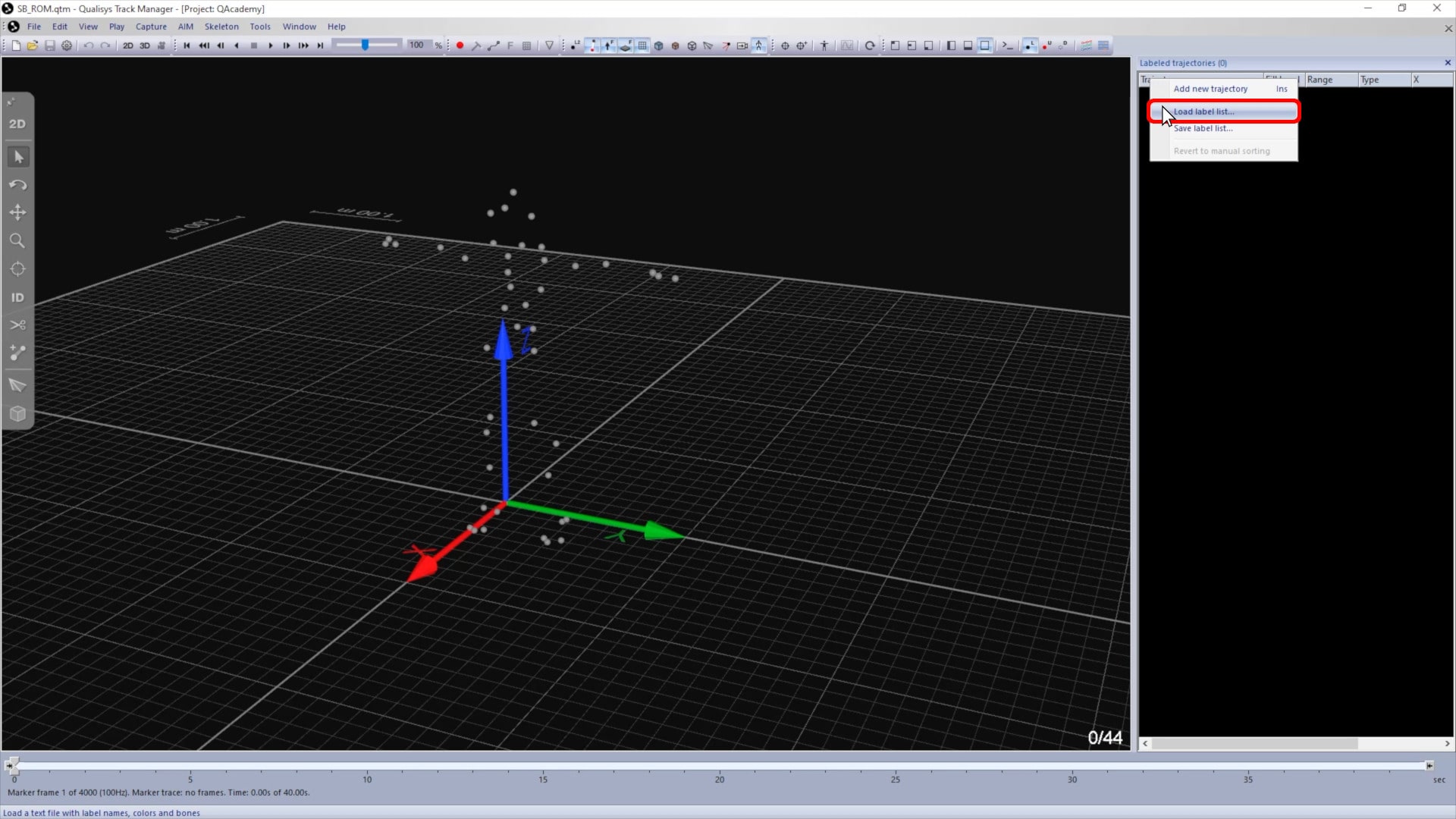Image resolution: width=1456 pixels, height=819 pixels.
Task: Open the Skeleton menu
Action: pos(221,27)
